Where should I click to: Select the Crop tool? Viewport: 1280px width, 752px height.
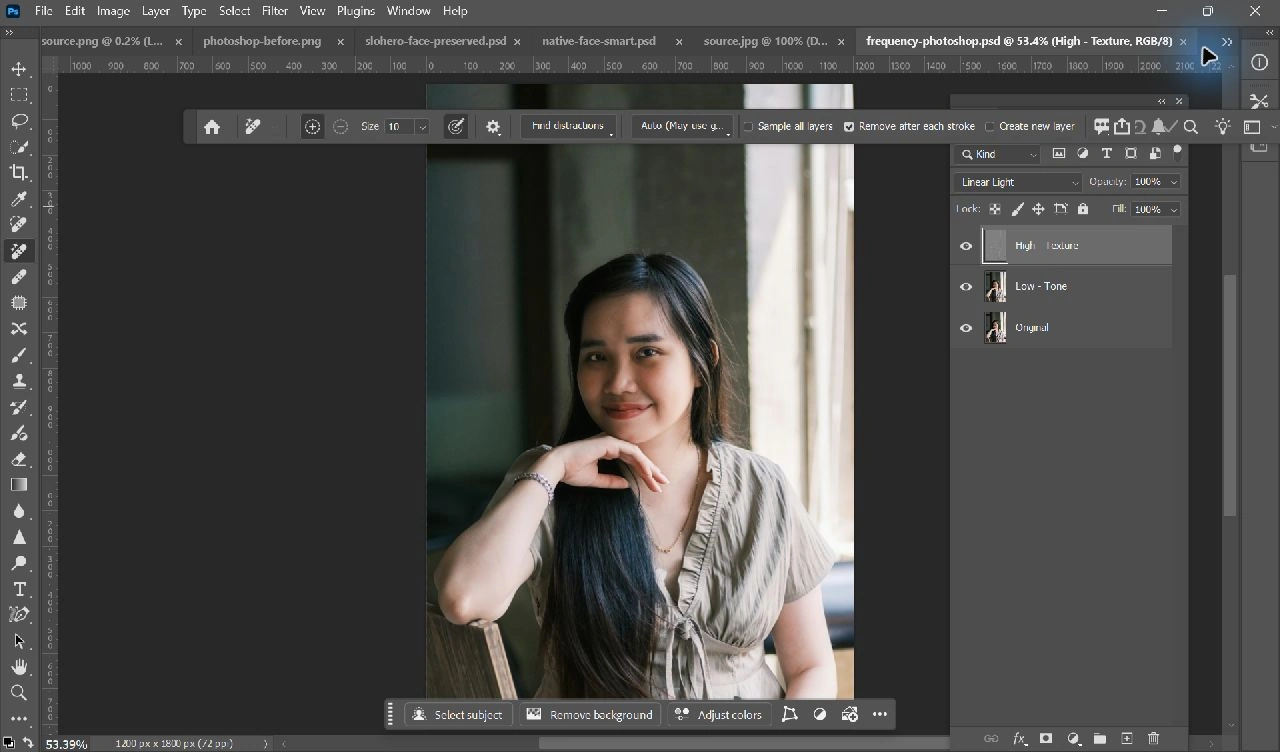pos(19,173)
